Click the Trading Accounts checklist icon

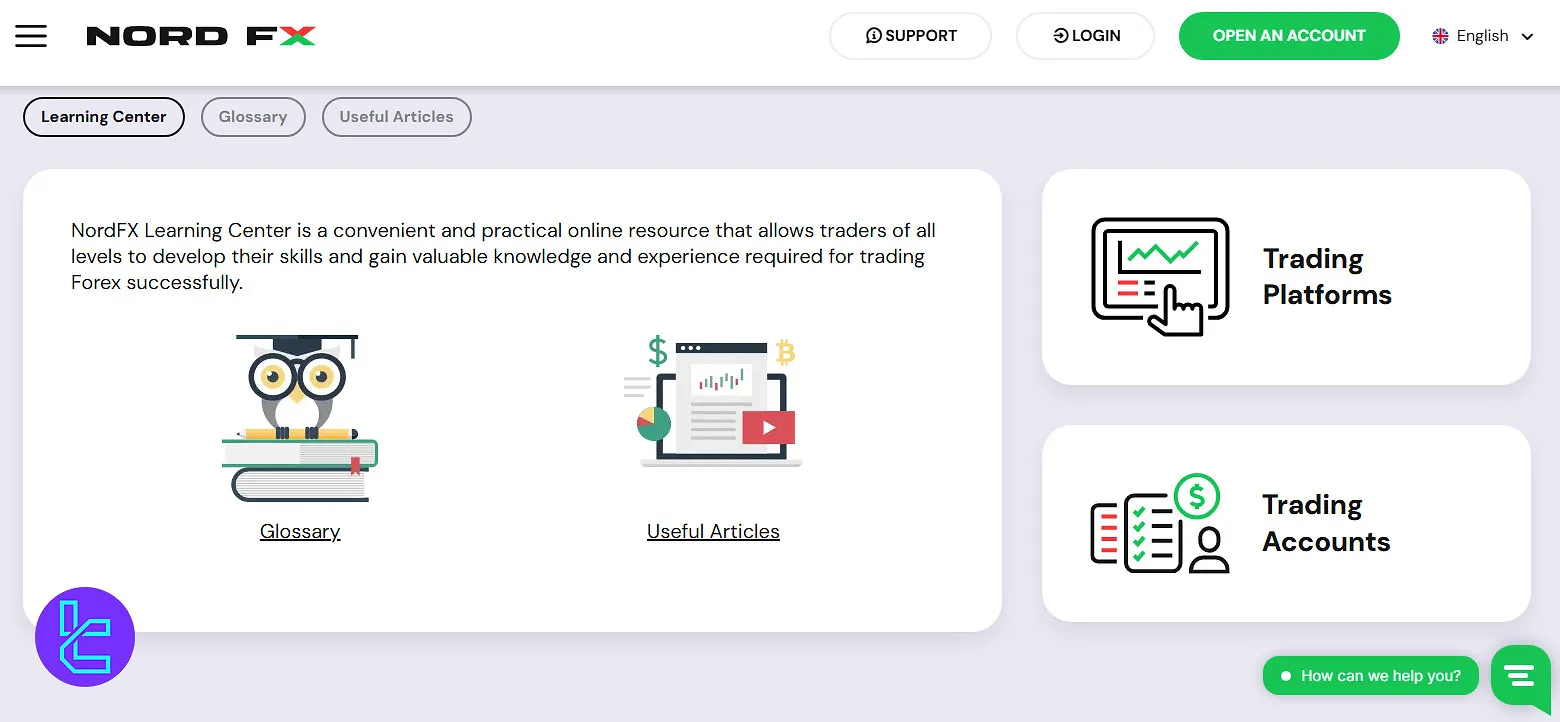(1160, 524)
